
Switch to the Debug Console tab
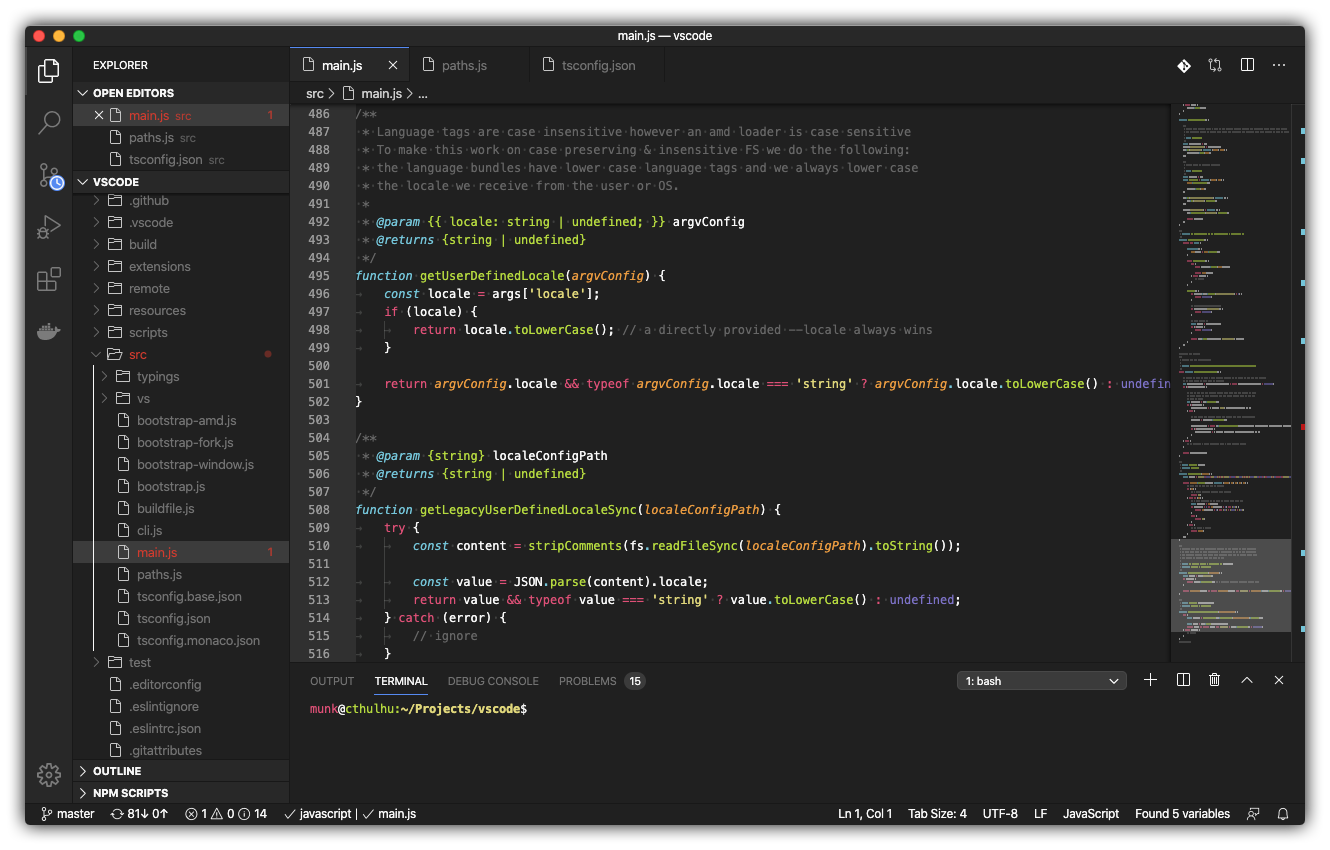[x=493, y=681]
